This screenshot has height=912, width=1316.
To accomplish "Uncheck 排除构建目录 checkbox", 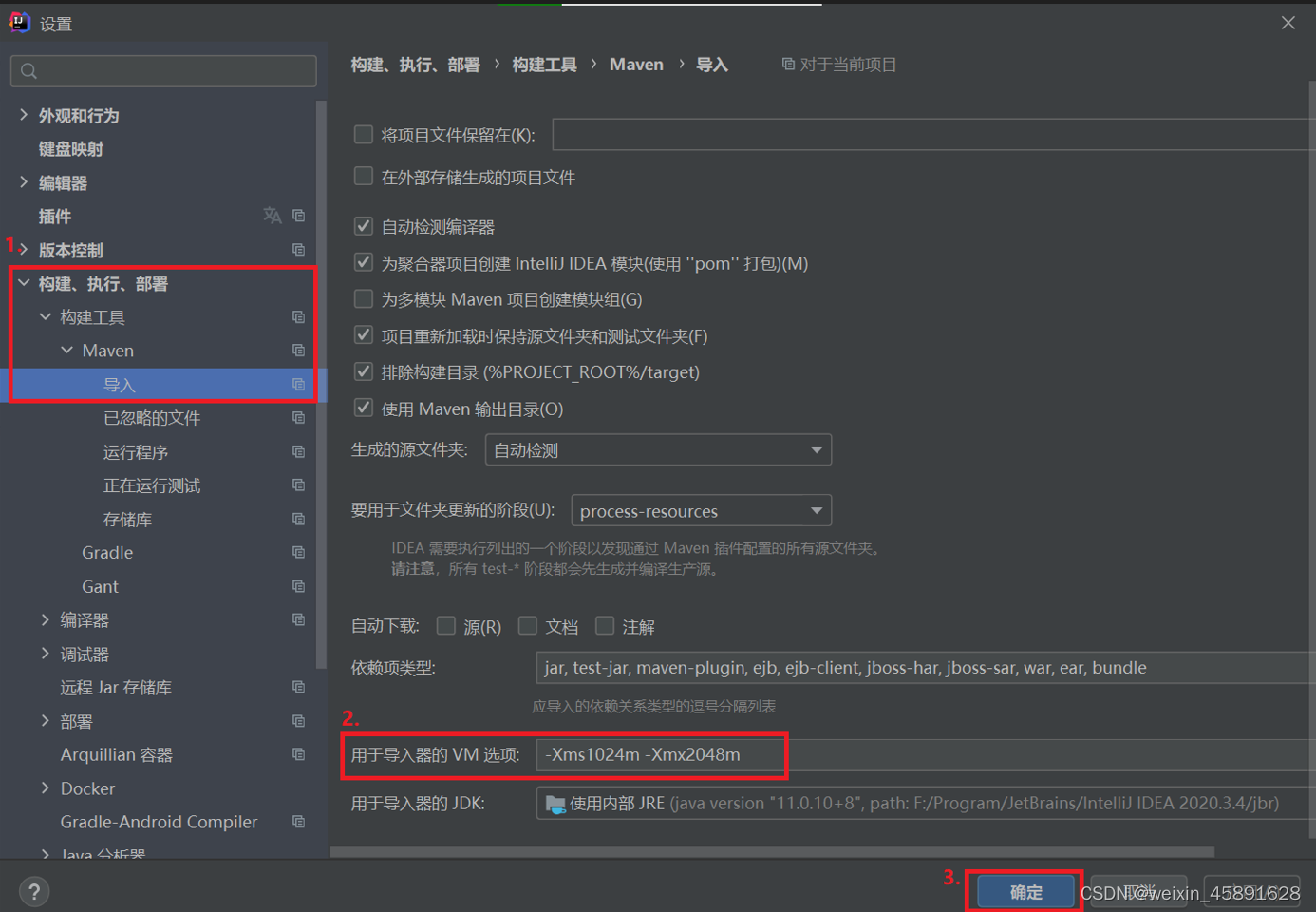I will [x=363, y=371].
